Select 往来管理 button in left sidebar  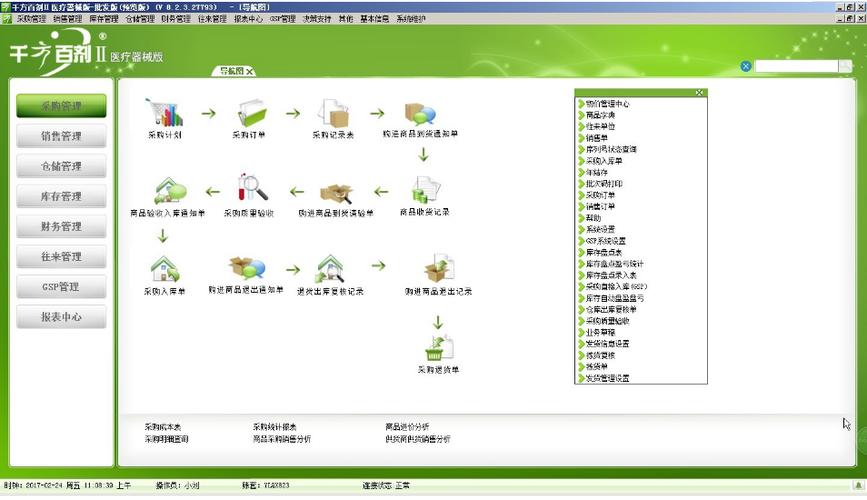(61, 257)
